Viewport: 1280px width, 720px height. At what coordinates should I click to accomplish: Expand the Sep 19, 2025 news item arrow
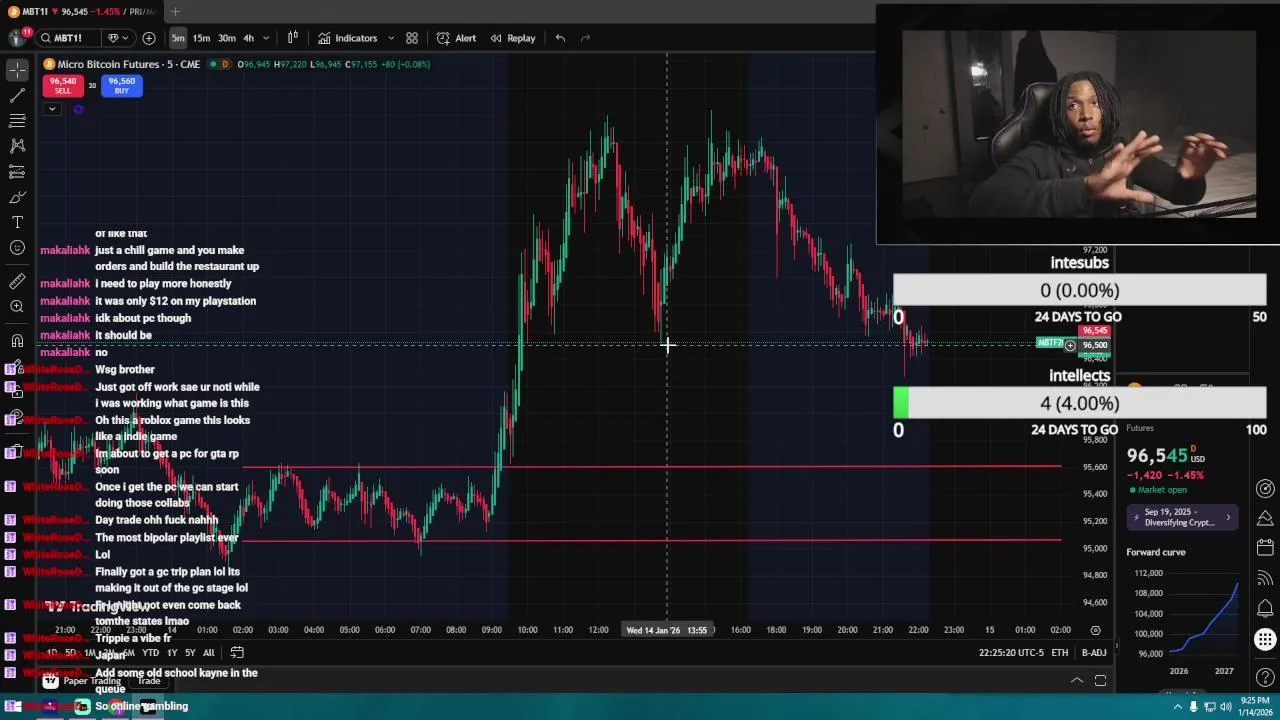pyautogui.click(x=1228, y=518)
